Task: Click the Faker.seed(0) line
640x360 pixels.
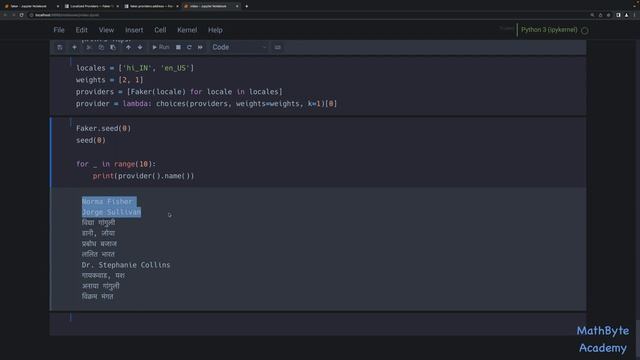Action: point(104,128)
